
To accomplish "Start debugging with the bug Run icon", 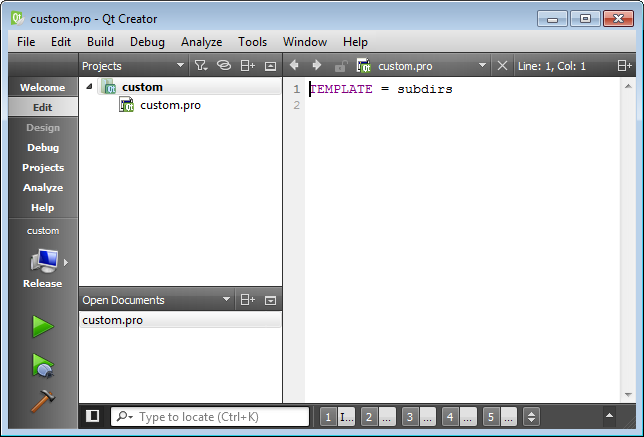I will (x=43, y=366).
